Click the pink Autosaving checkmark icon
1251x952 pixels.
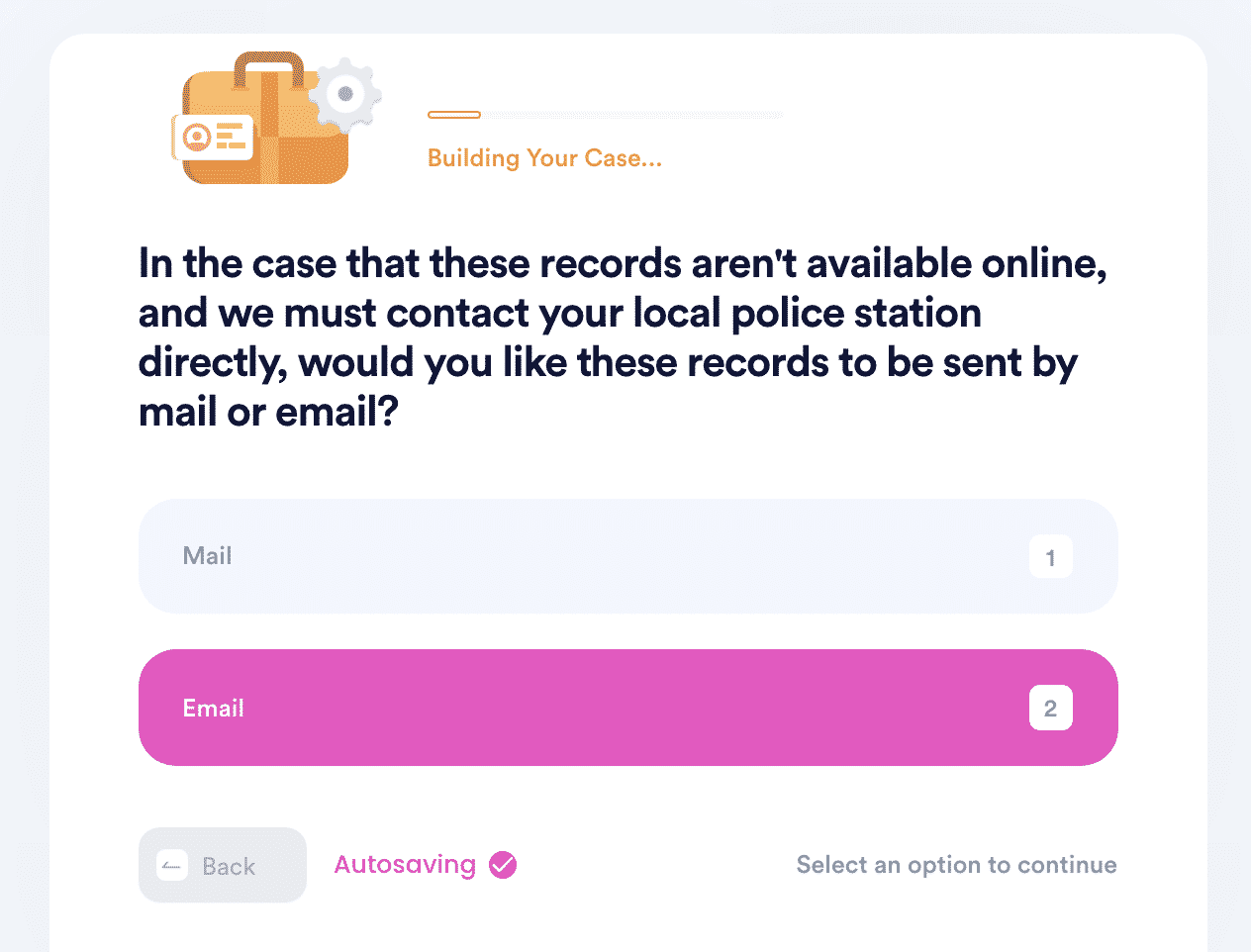pyautogui.click(x=503, y=865)
